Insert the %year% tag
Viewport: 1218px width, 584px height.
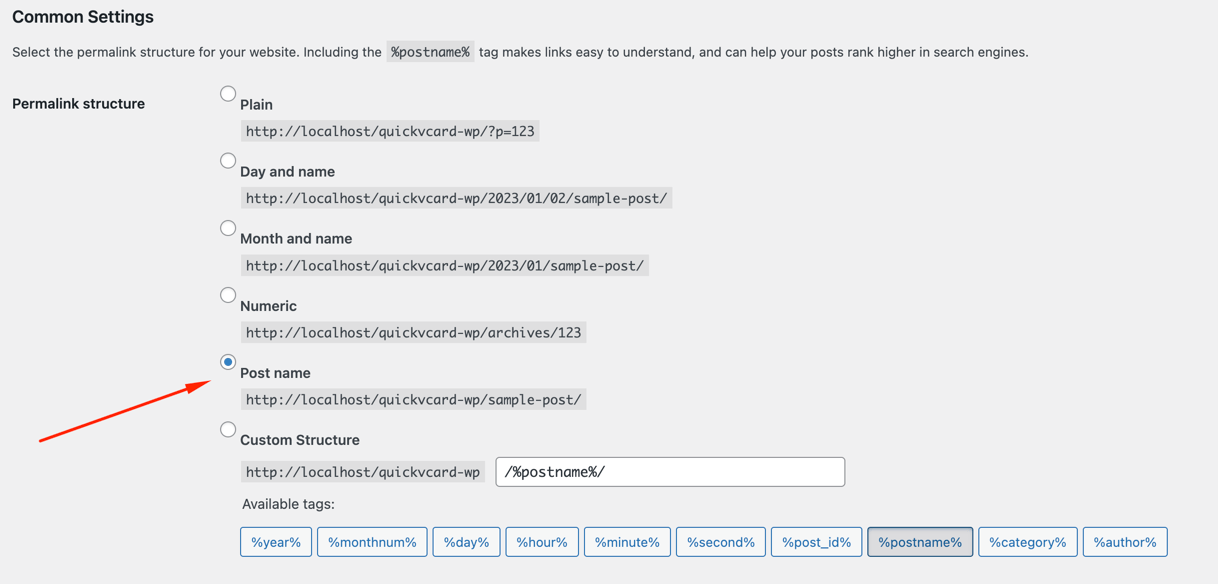[276, 542]
